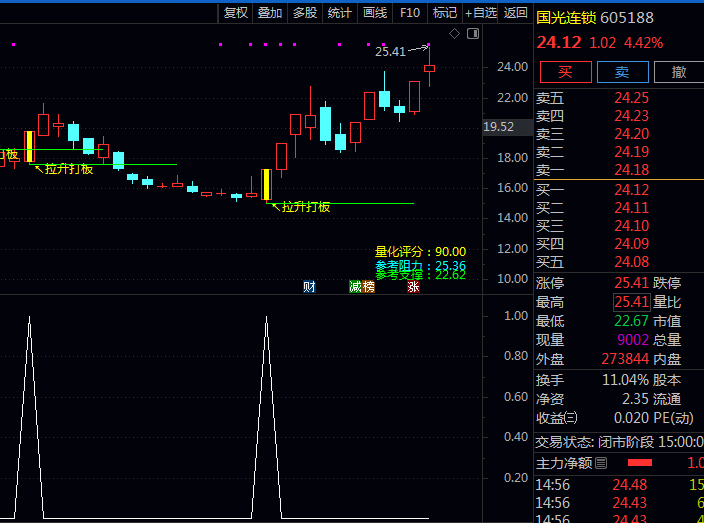Toggle the side panel layout icon
This screenshot has height=523, width=704.
473,34
